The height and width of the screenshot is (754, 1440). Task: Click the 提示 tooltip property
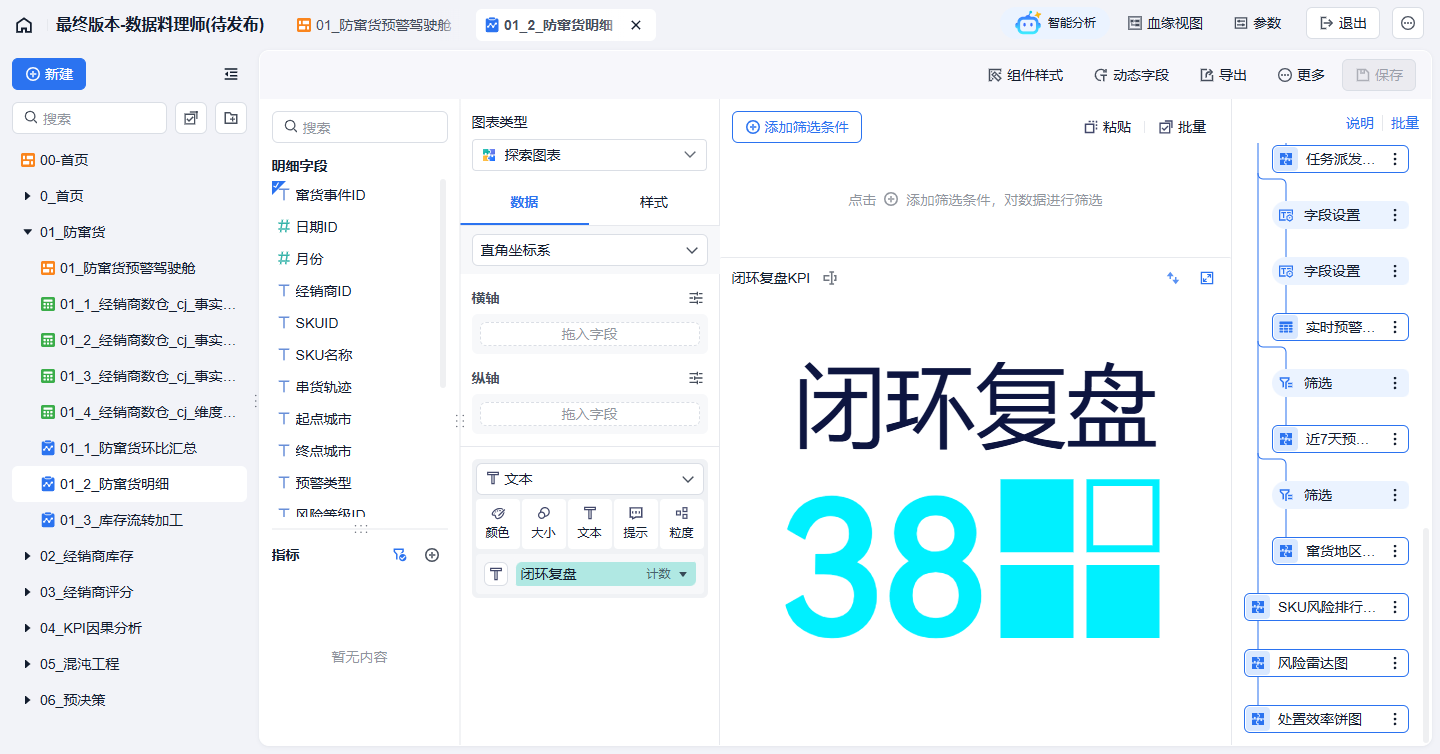pyautogui.click(x=636, y=523)
